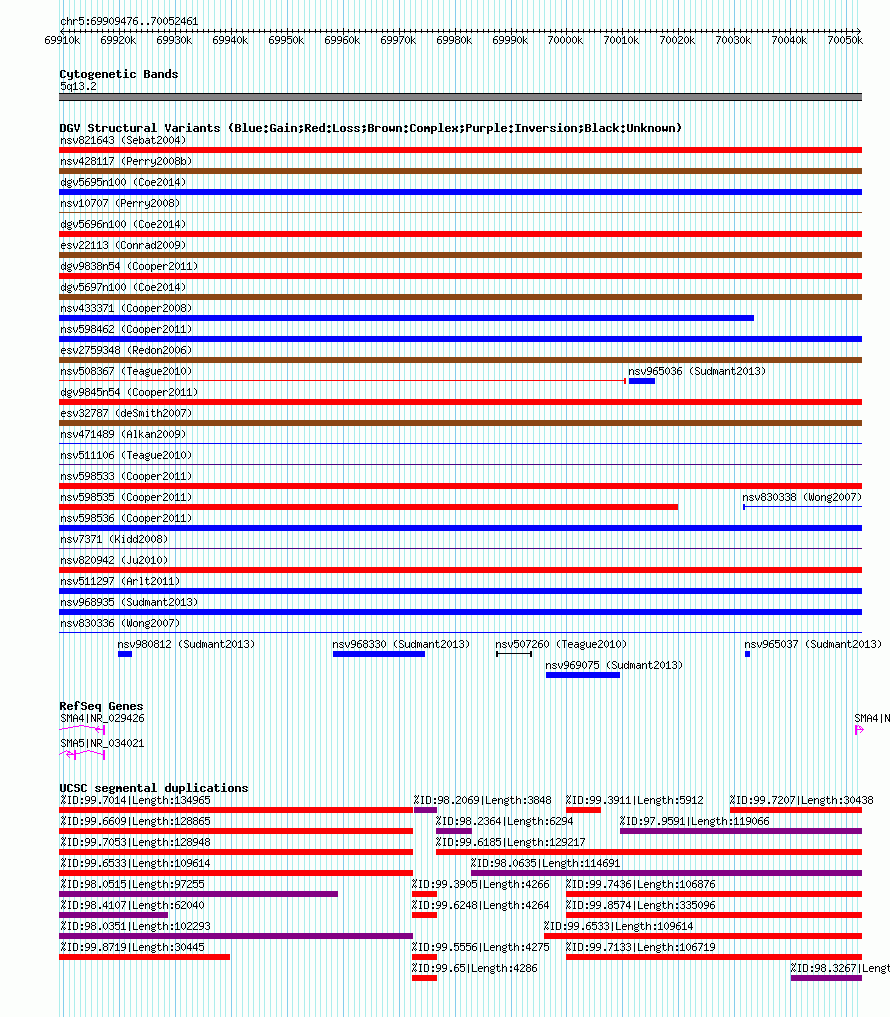Click the nsv965036 (Sudmant2013) label
The height and width of the screenshot is (1017, 890).
coord(697,371)
